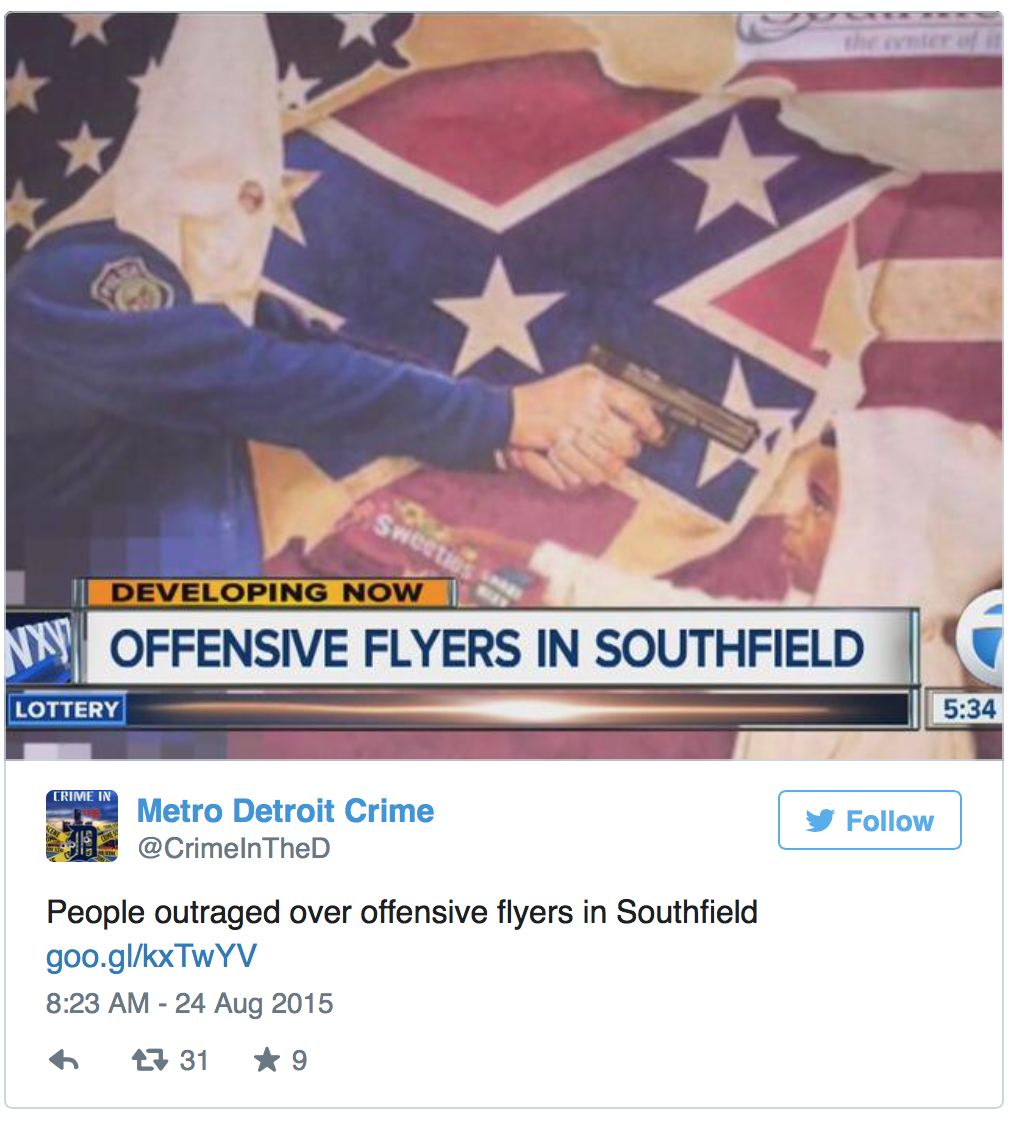Open Metro Detroit Crime profile name

click(285, 811)
